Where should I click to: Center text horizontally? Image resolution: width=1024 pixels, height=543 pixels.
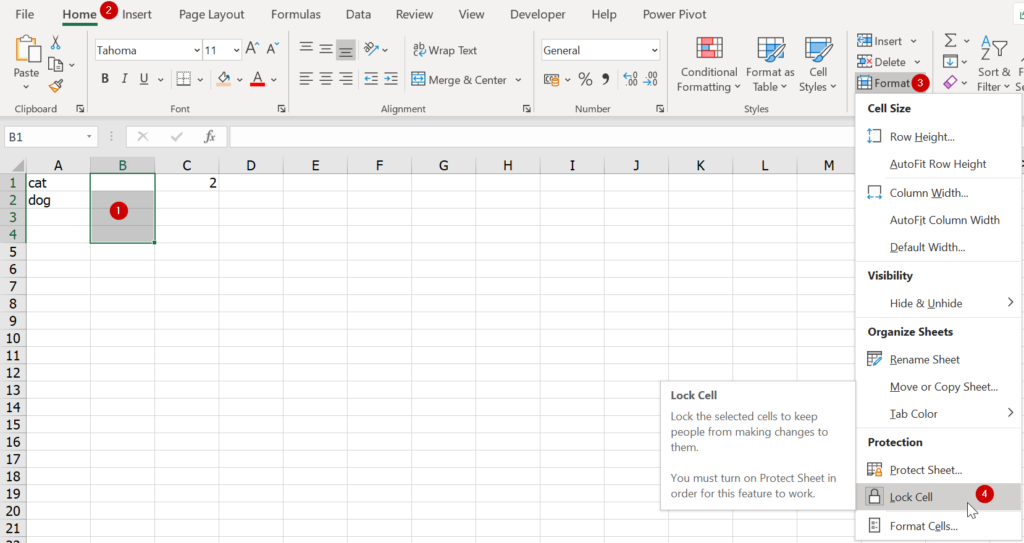click(326, 79)
